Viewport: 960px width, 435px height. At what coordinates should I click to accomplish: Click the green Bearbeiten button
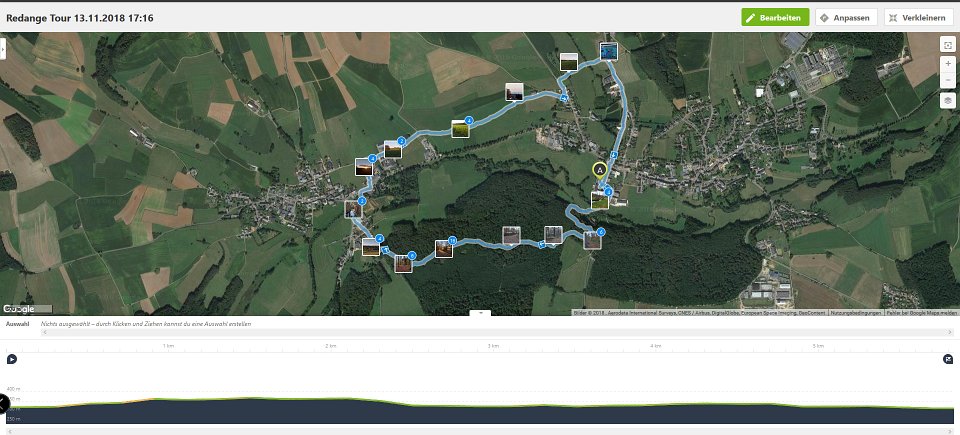point(775,18)
